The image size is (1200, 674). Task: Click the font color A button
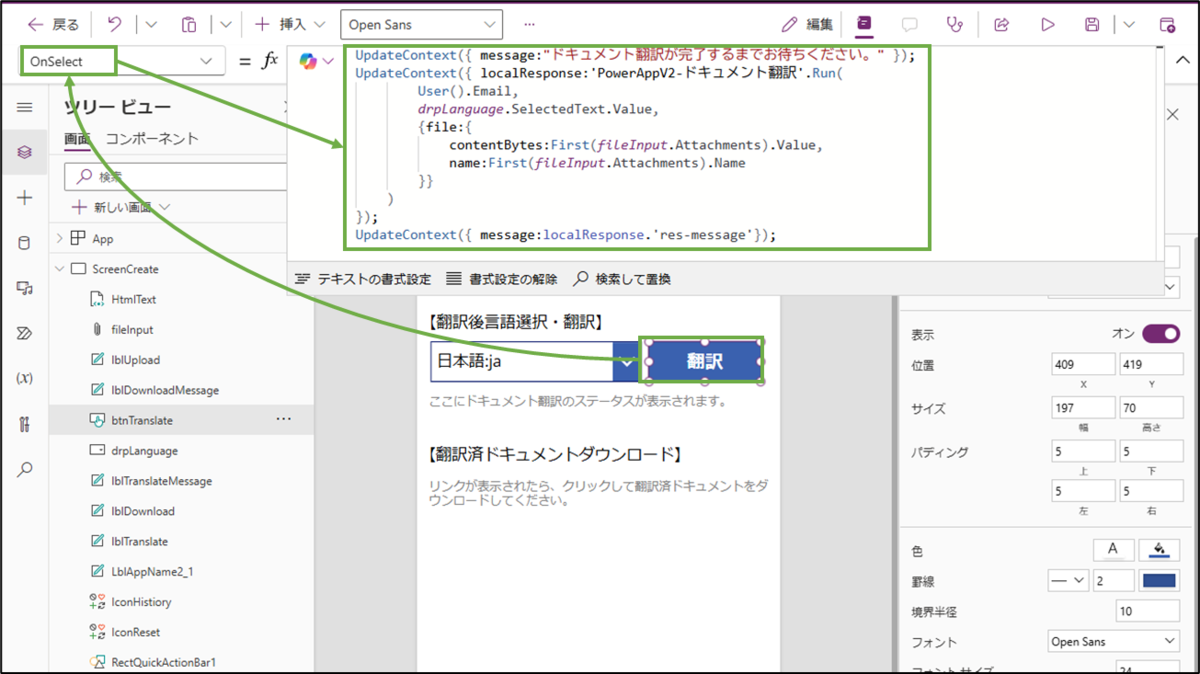[1113, 549]
